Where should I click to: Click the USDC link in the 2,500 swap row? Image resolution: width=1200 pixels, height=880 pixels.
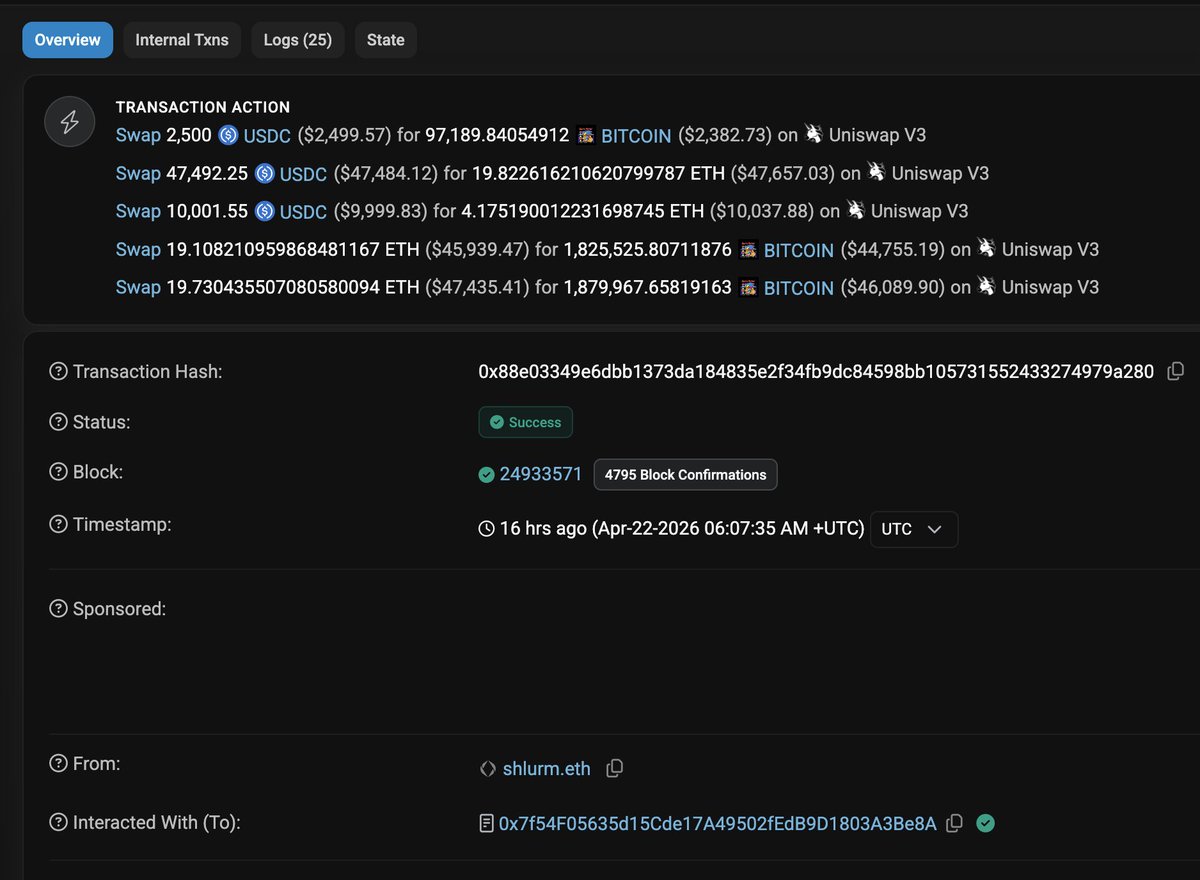click(267, 135)
